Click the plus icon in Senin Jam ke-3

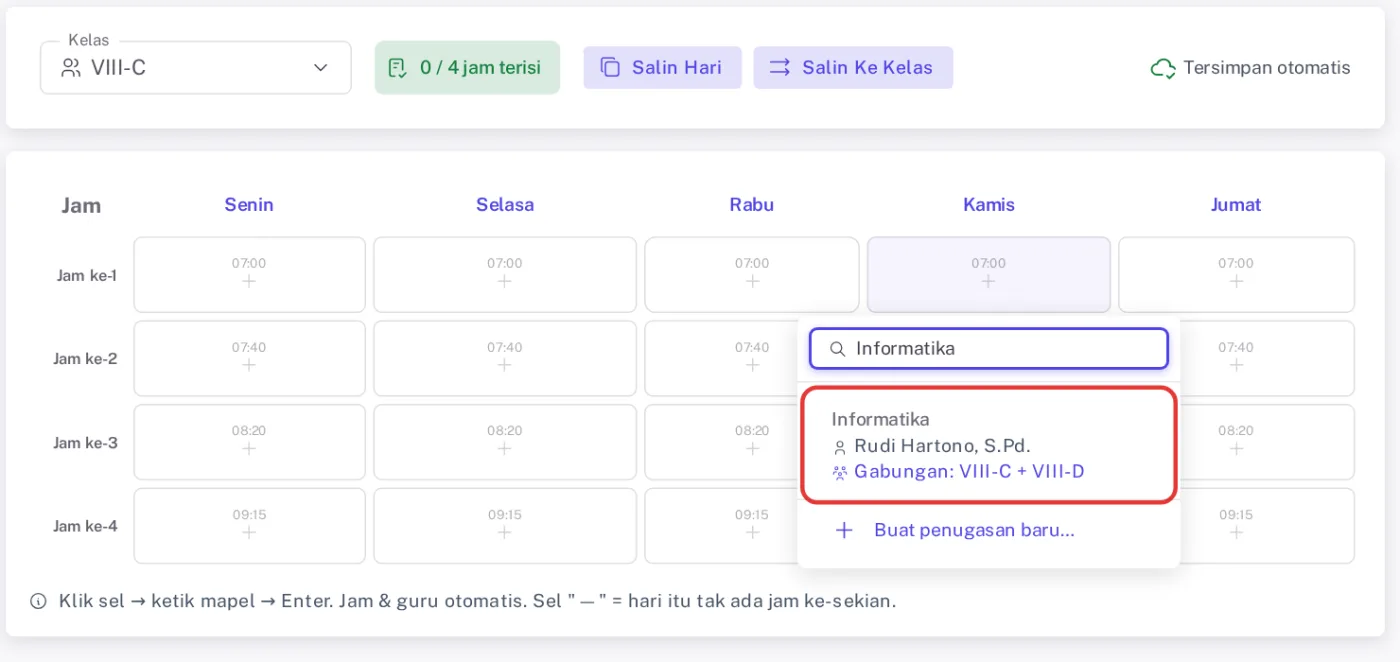(249, 449)
